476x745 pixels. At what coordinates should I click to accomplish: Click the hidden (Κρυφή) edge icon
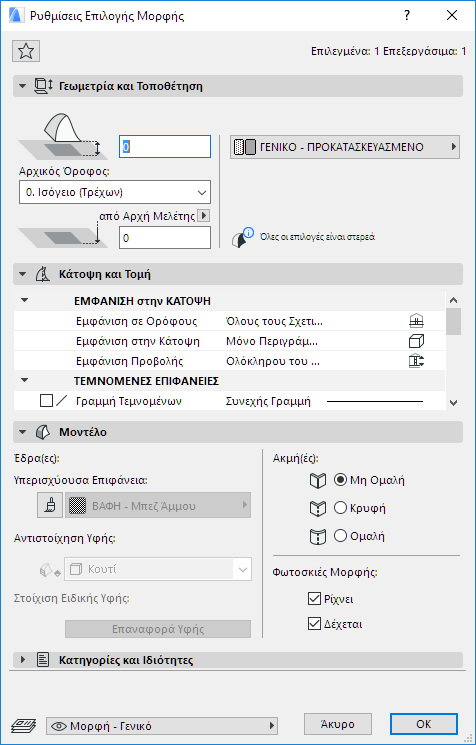coord(317,508)
